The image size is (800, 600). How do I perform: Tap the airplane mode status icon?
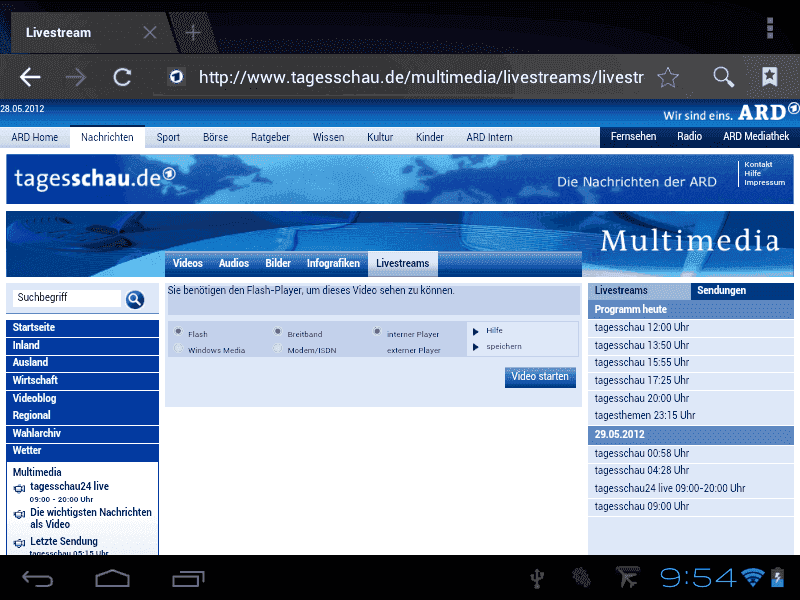(x=628, y=578)
